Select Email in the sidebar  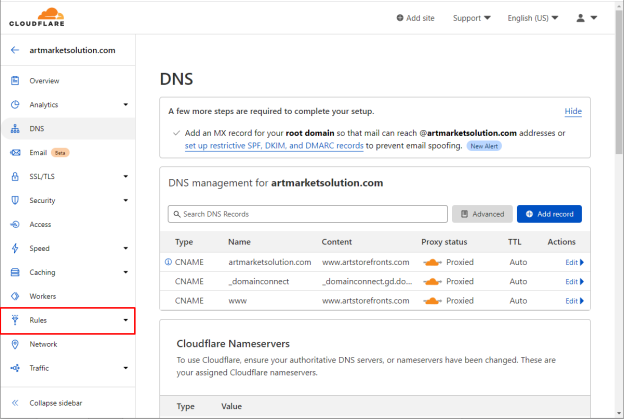pos(38,152)
